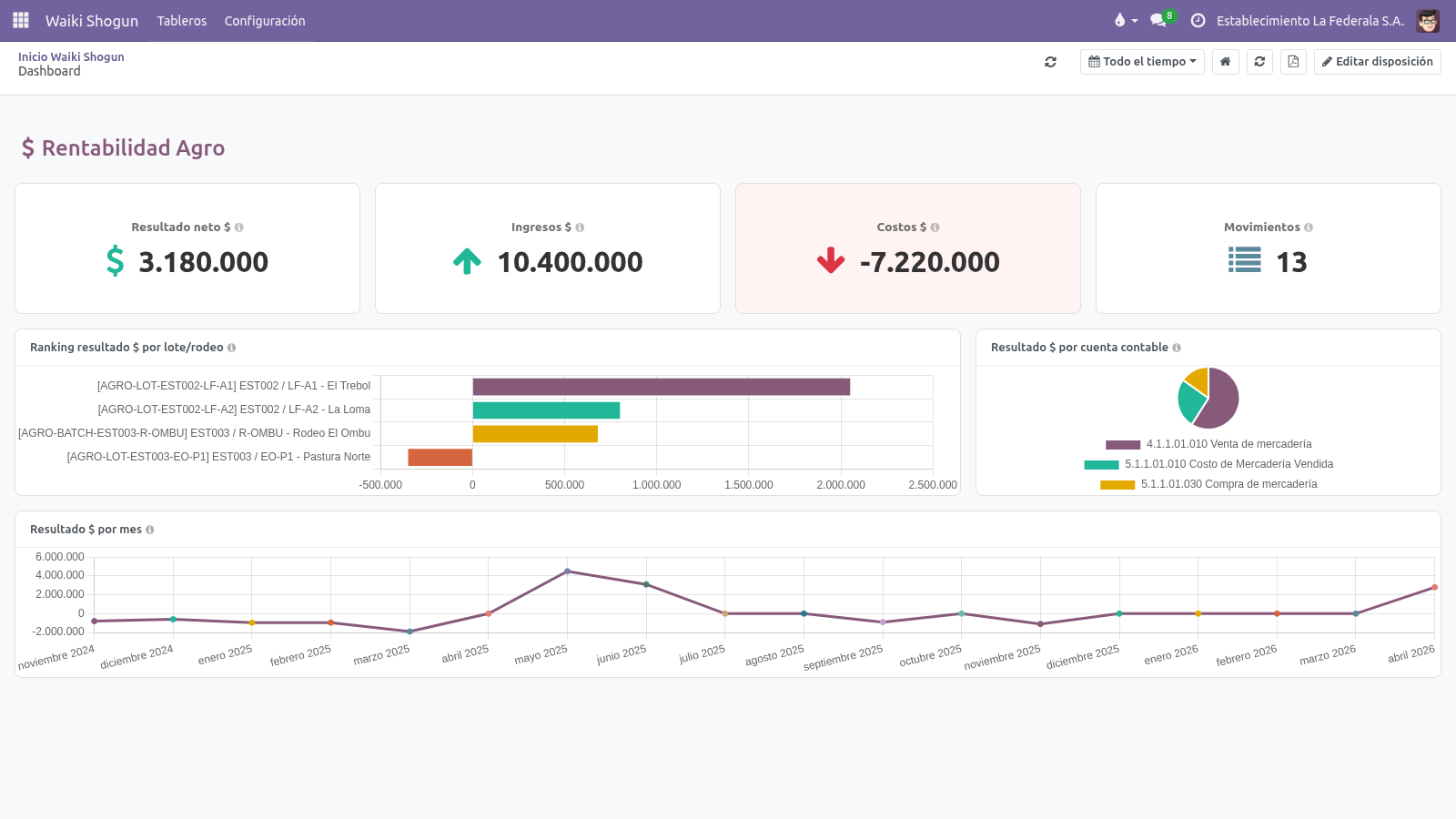Click the yellow Rodeo El Ombu bar
Image resolution: width=1456 pixels, height=819 pixels.
point(535,434)
